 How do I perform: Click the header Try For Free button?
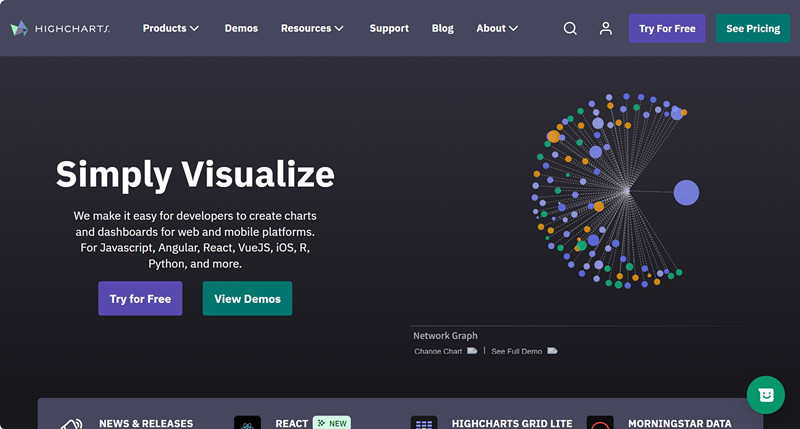(x=667, y=29)
